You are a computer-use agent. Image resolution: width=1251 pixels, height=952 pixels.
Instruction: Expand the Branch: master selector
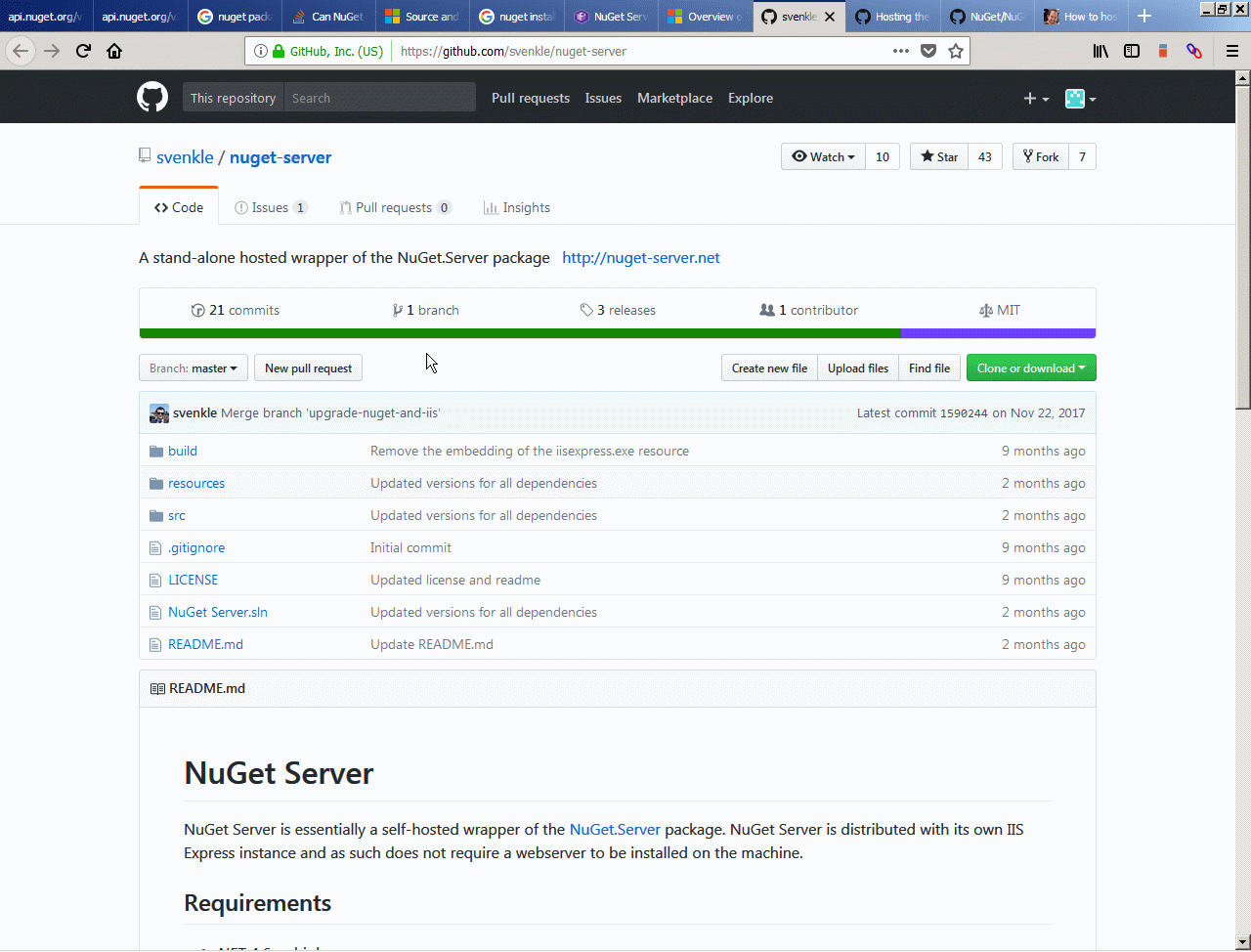coord(194,368)
